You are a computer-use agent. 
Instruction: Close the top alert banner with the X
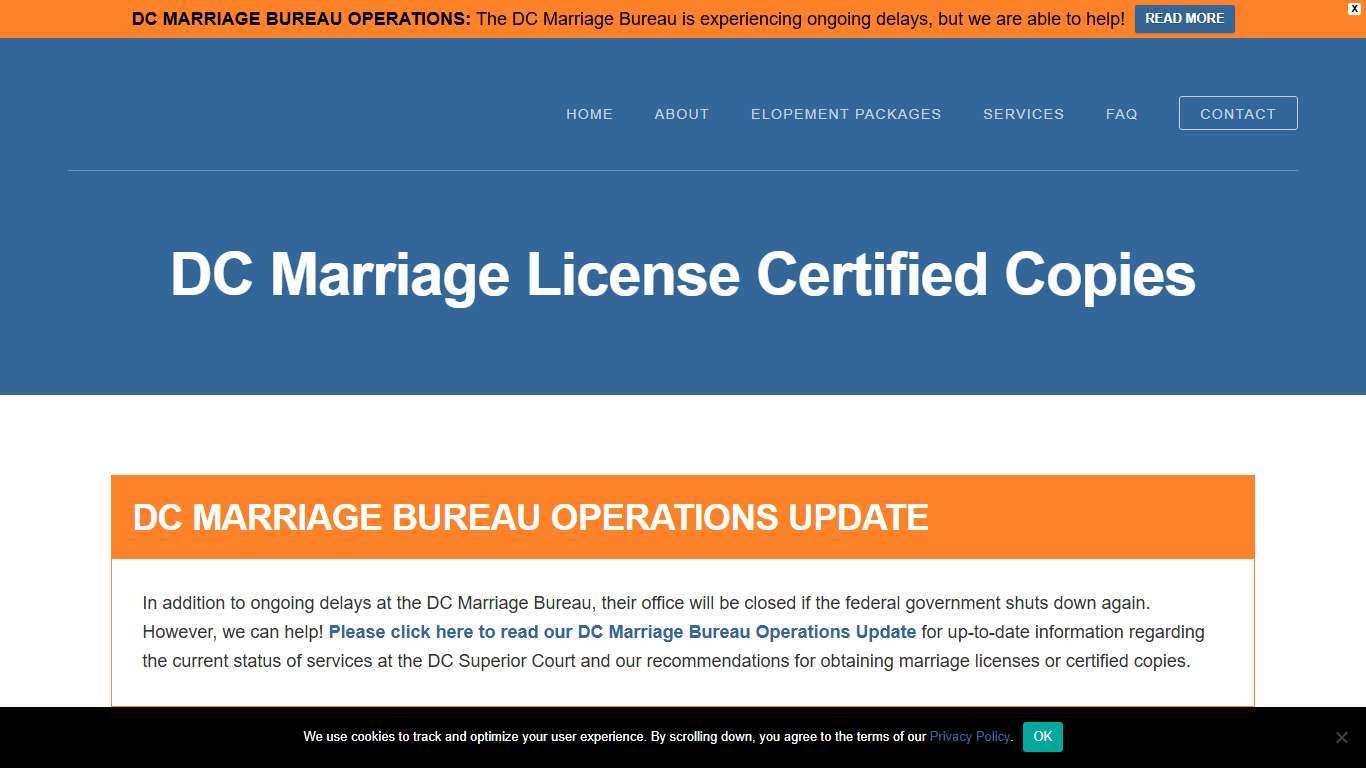point(1354,9)
